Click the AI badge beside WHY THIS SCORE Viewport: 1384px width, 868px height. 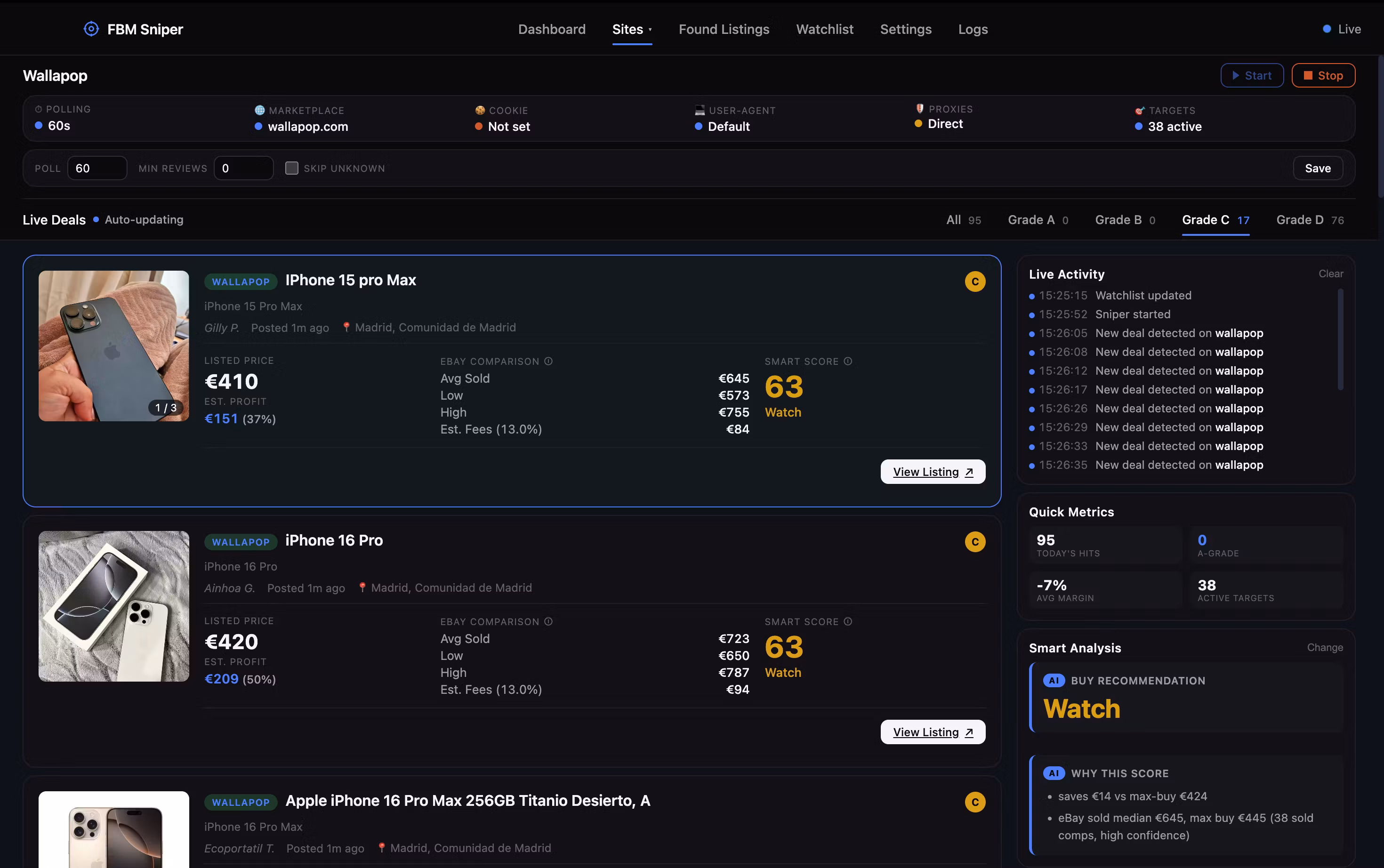click(1054, 773)
